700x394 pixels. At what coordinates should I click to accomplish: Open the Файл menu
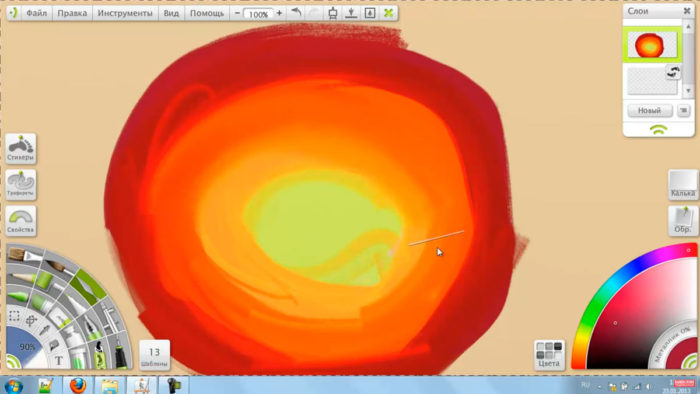(36, 13)
